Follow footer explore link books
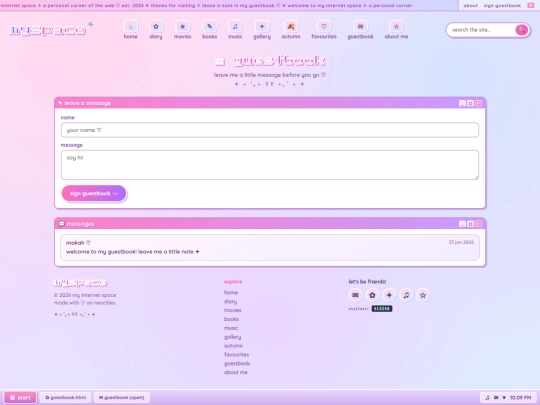540x405 pixels. (x=231, y=319)
